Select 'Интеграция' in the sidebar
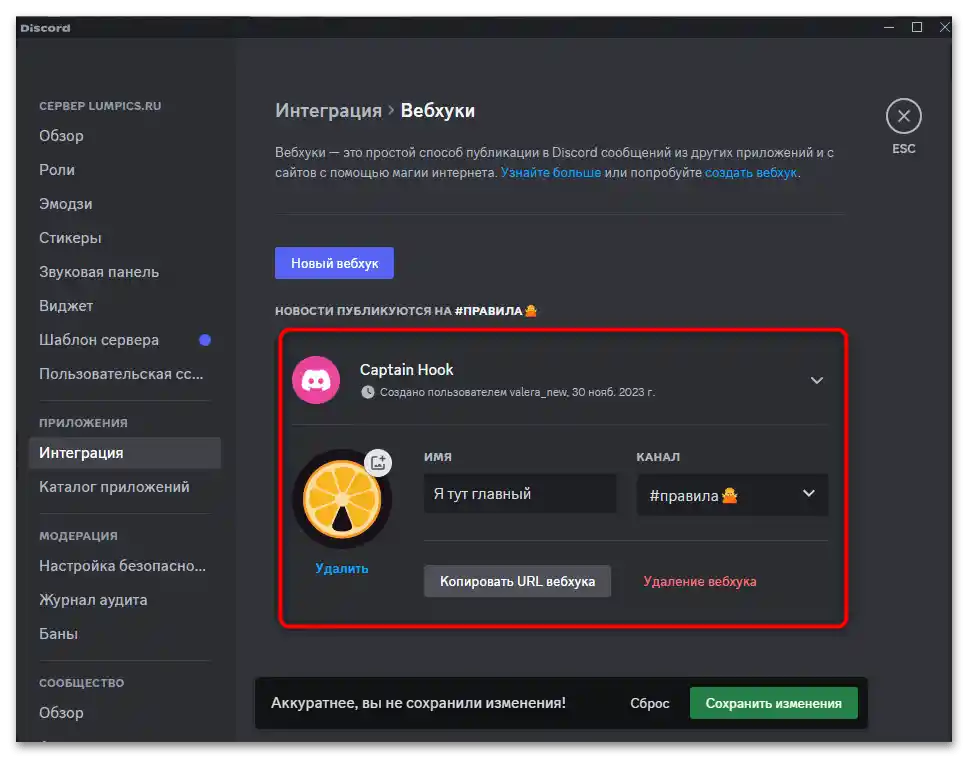This screenshot has width=968, height=758. coord(124,453)
